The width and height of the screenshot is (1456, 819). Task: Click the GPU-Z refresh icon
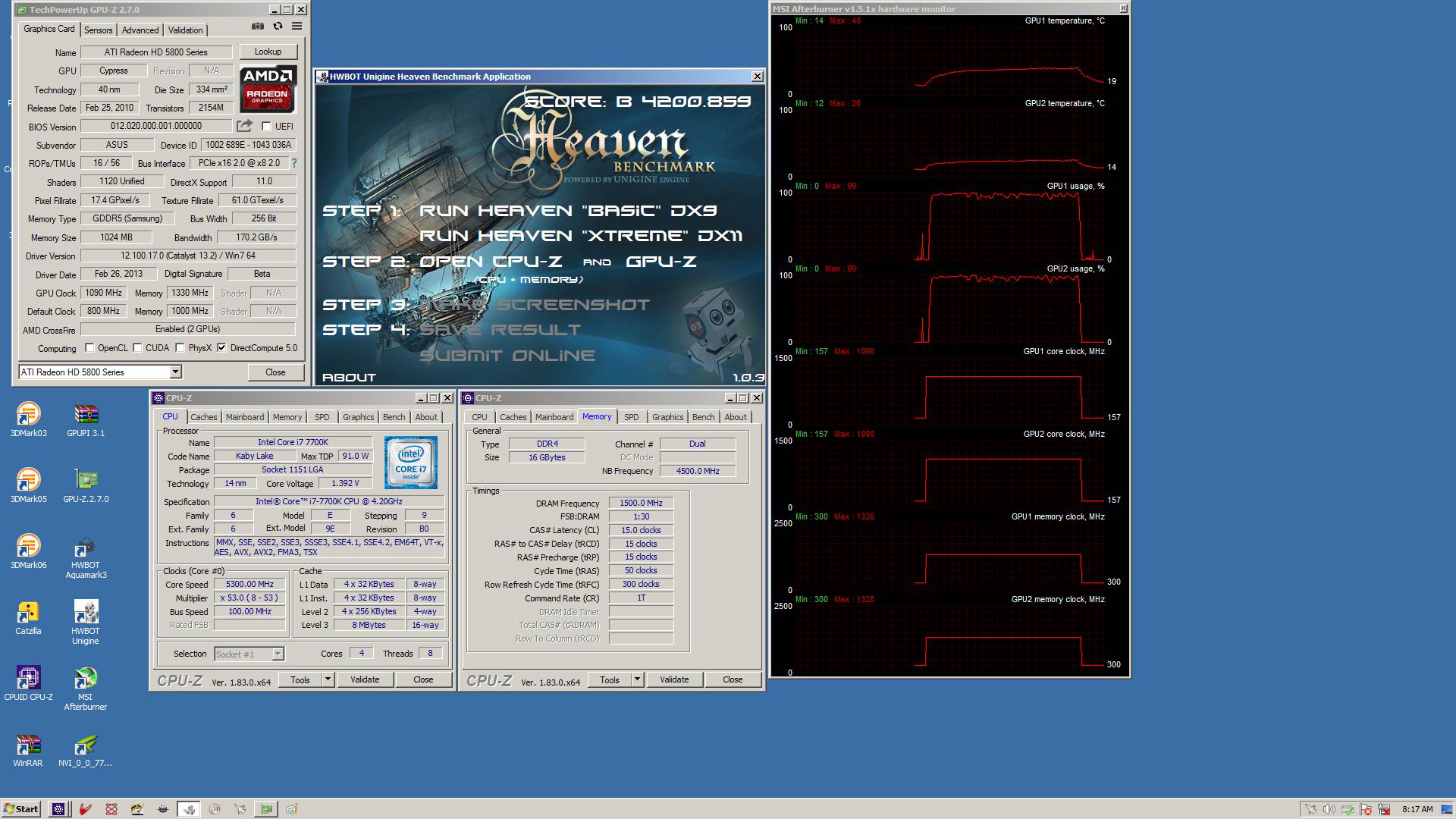click(x=278, y=26)
